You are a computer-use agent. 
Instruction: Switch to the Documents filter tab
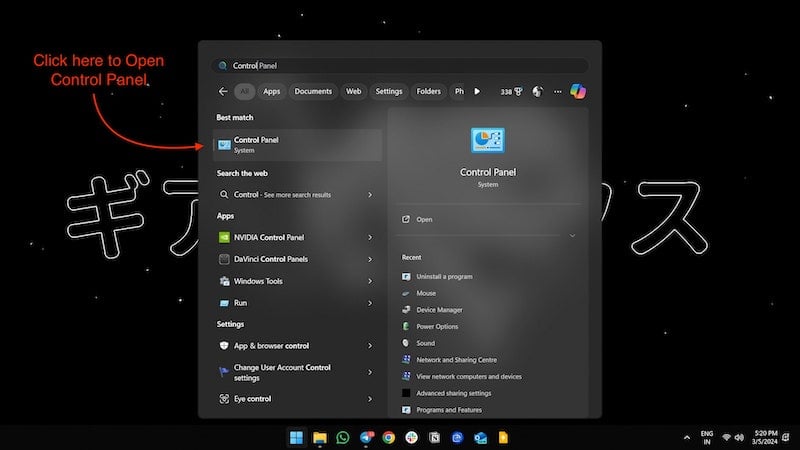[313, 91]
